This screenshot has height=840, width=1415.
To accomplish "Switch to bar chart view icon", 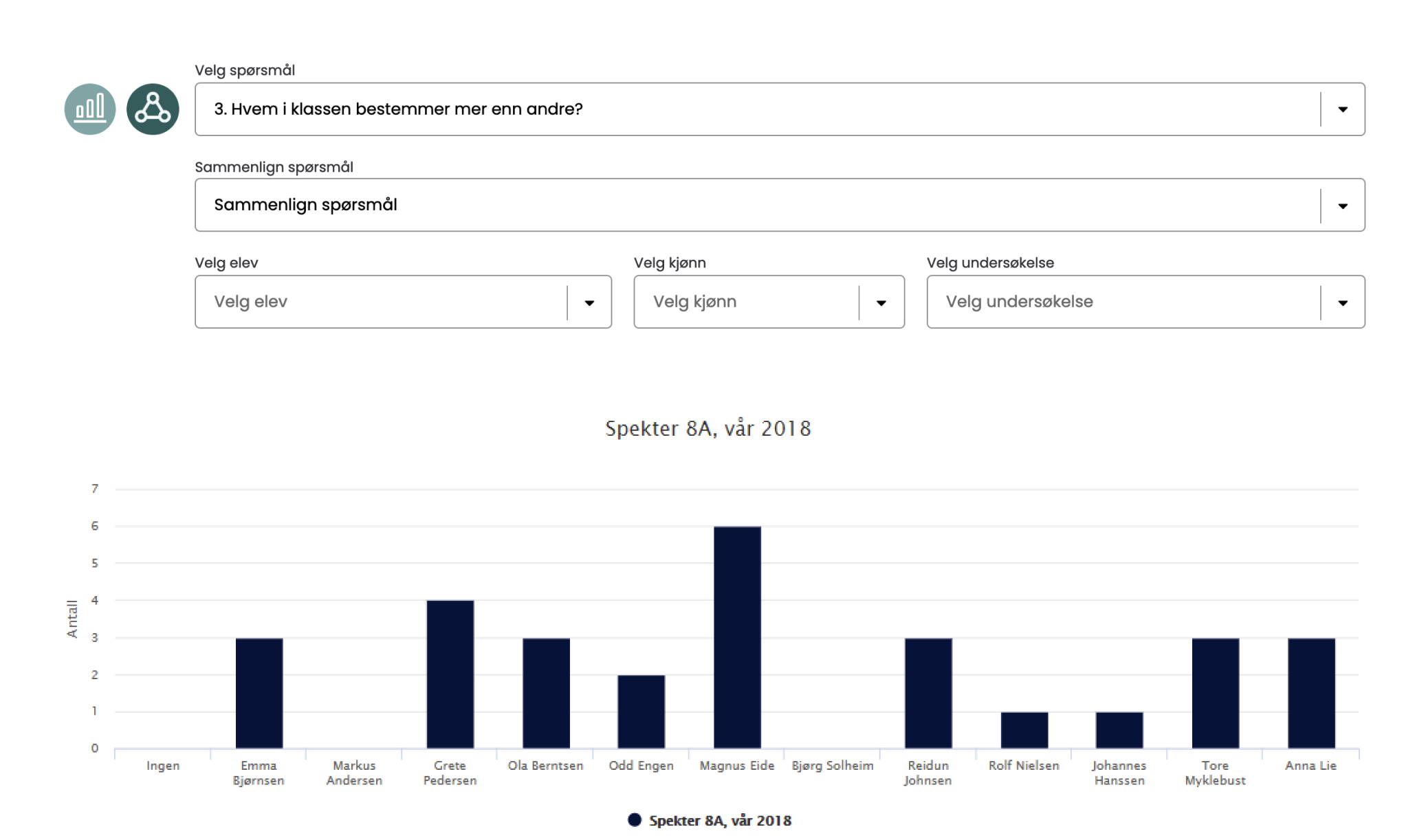I will point(90,109).
